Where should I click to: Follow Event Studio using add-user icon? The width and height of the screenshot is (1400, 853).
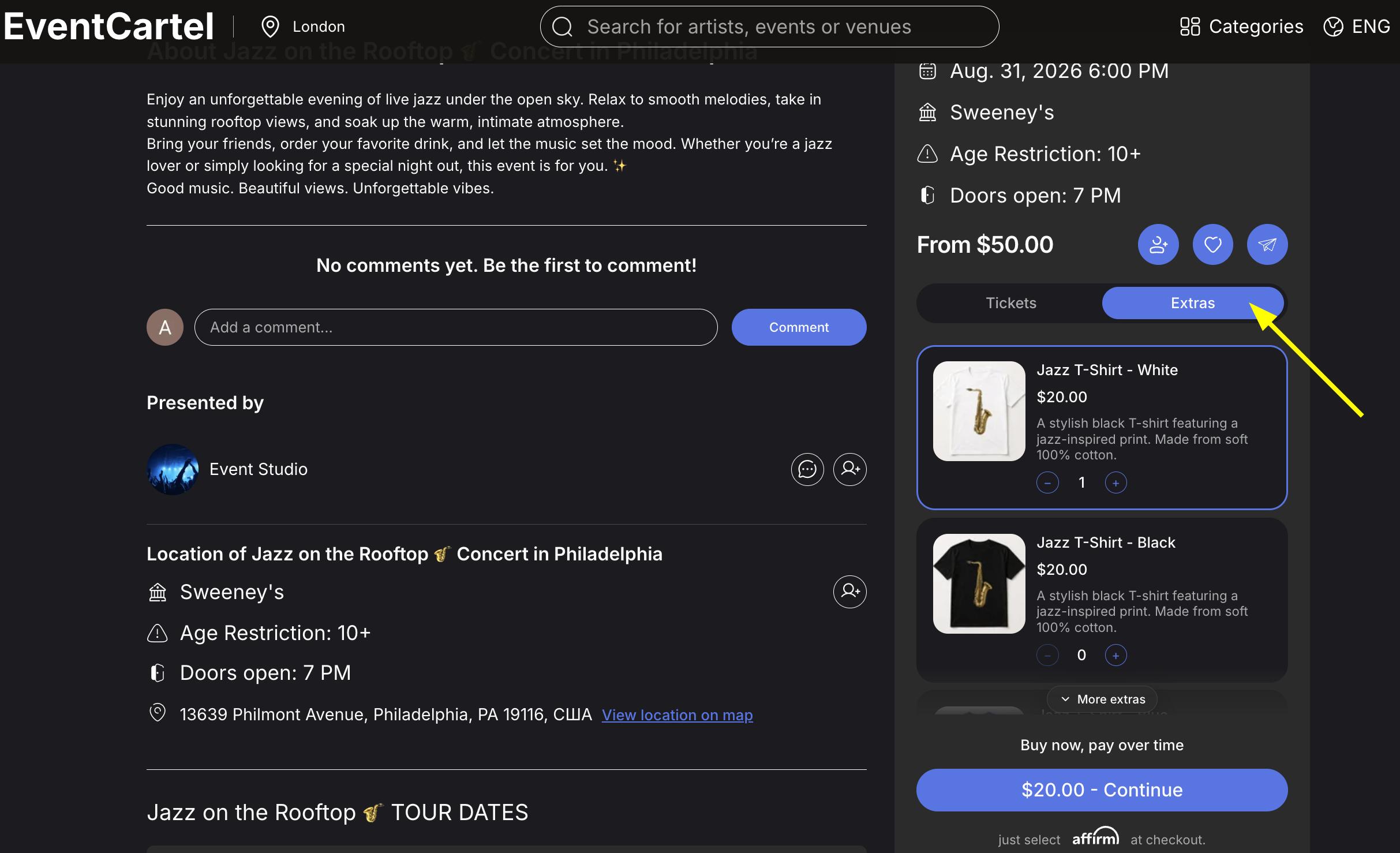point(850,469)
